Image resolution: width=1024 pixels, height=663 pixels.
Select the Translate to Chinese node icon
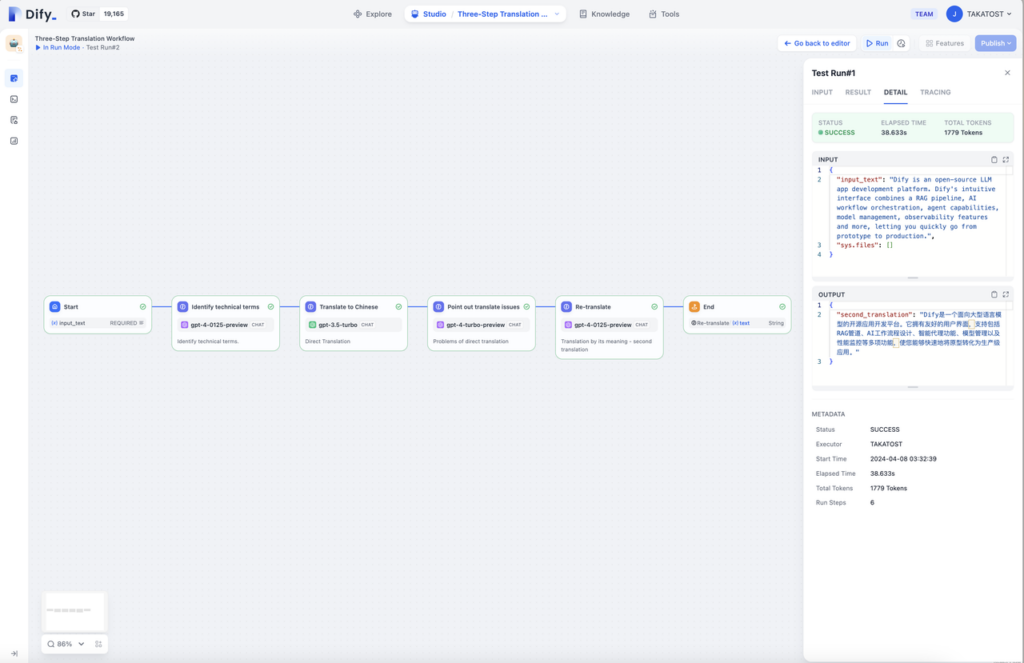311,306
